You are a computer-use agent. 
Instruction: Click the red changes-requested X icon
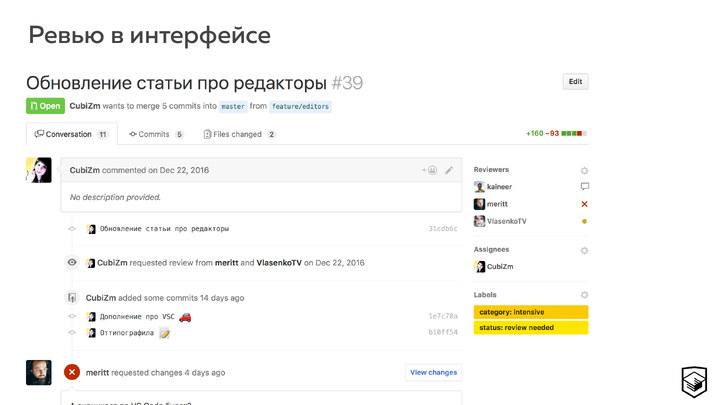coord(72,372)
